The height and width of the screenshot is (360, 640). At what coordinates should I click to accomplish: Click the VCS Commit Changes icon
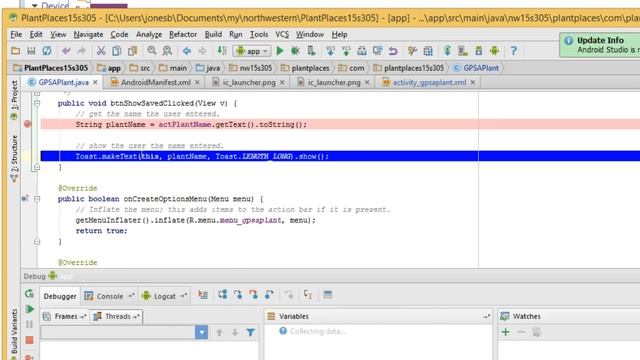(x=346, y=51)
